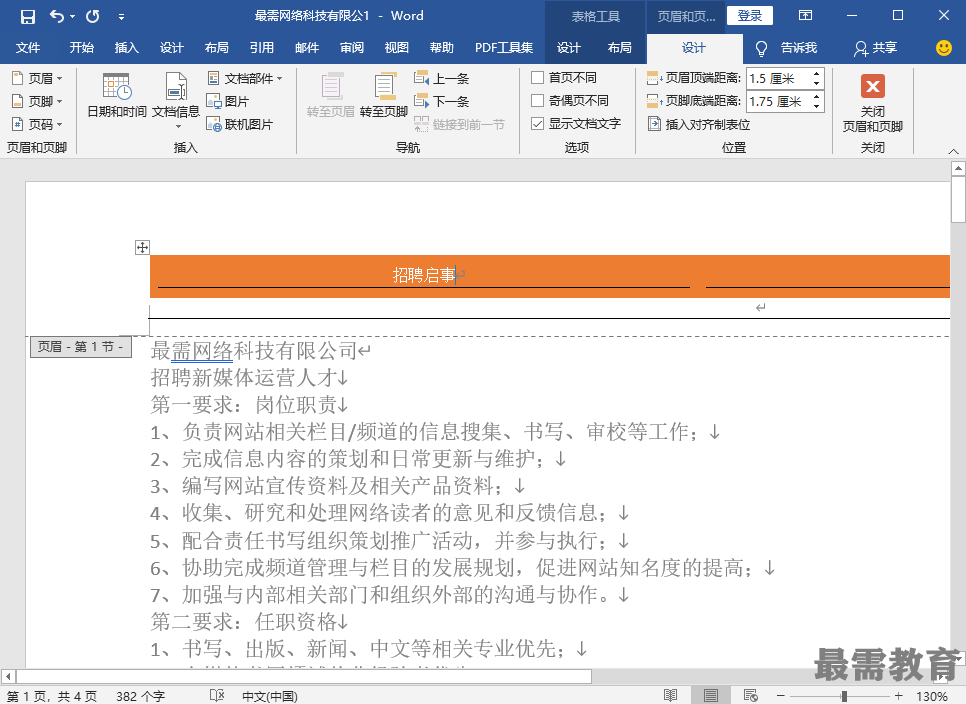Click 中文(中国) language status
The image size is (966, 704).
(270, 697)
